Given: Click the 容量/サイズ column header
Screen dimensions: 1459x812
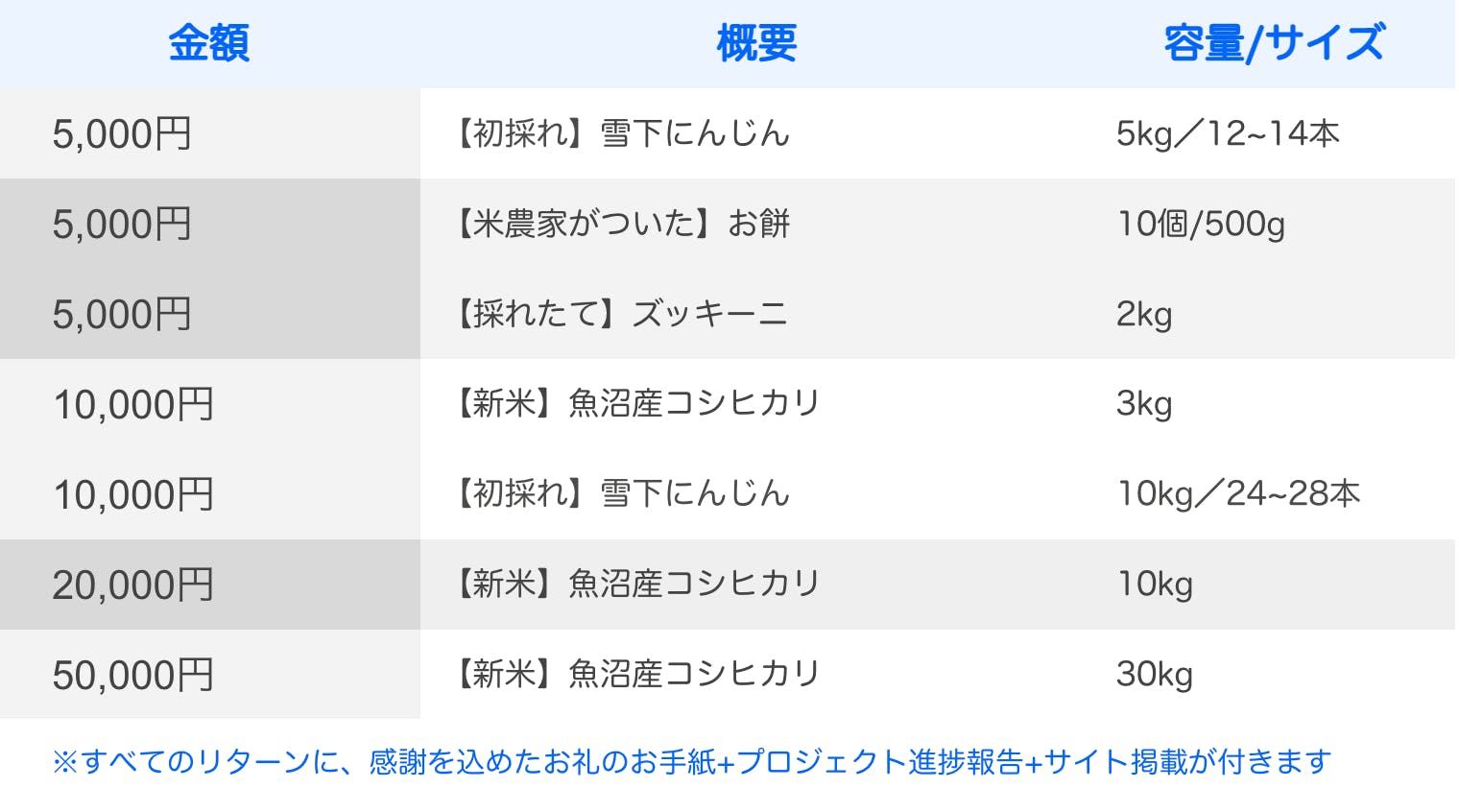Looking at the screenshot, I should (1274, 43).
